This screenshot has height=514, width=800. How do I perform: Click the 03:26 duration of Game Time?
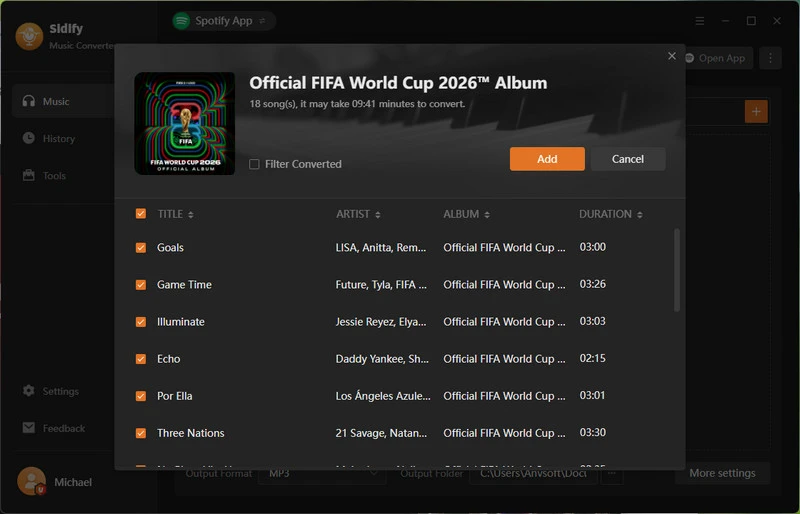click(592, 284)
